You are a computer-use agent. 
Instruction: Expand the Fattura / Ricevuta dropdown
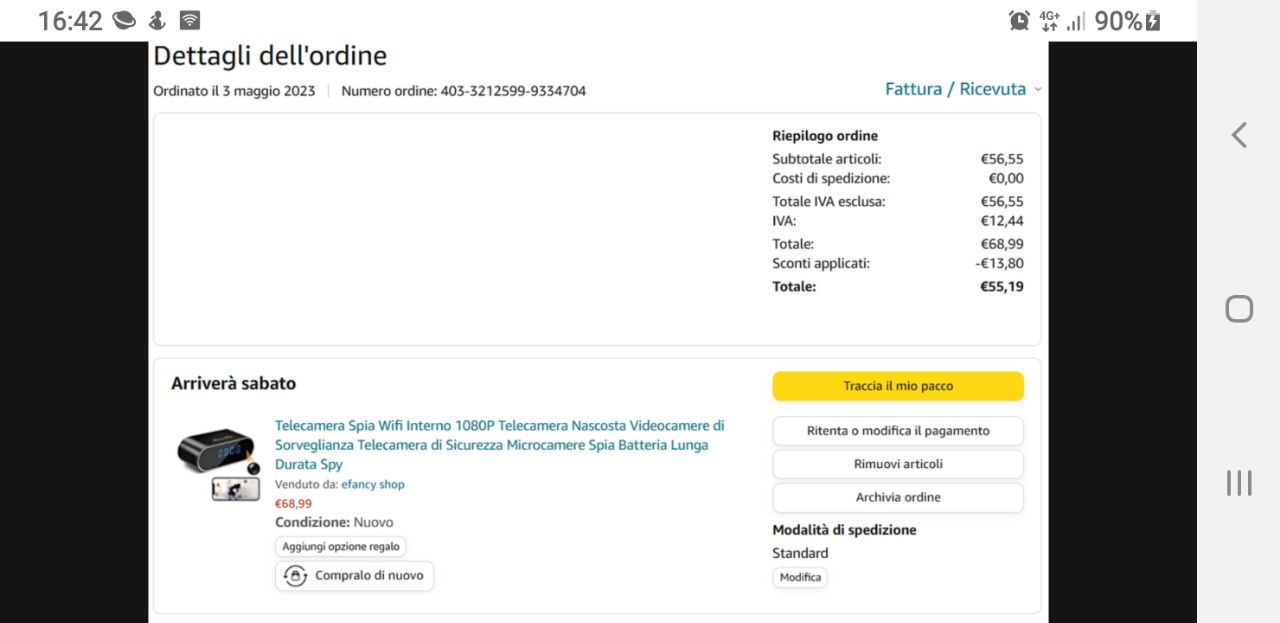pyautogui.click(x=955, y=89)
